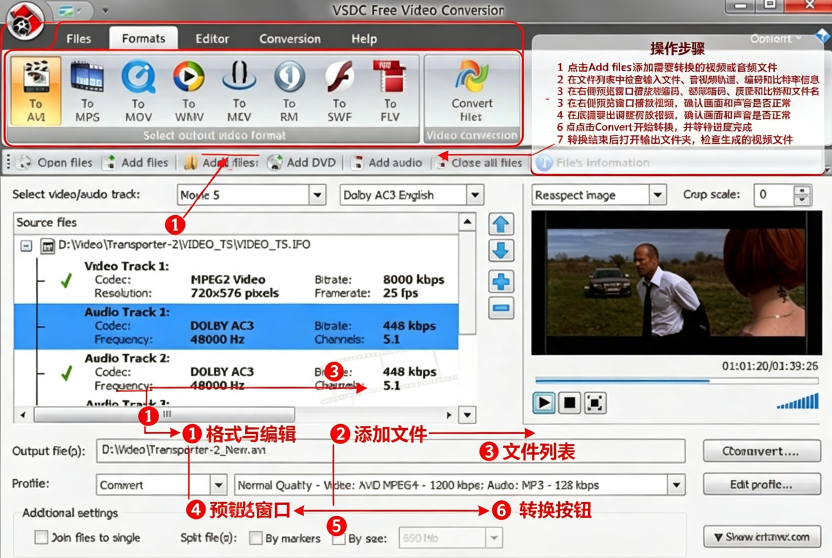Open File's Information panel
The image size is (832, 558).
(593, 163)
